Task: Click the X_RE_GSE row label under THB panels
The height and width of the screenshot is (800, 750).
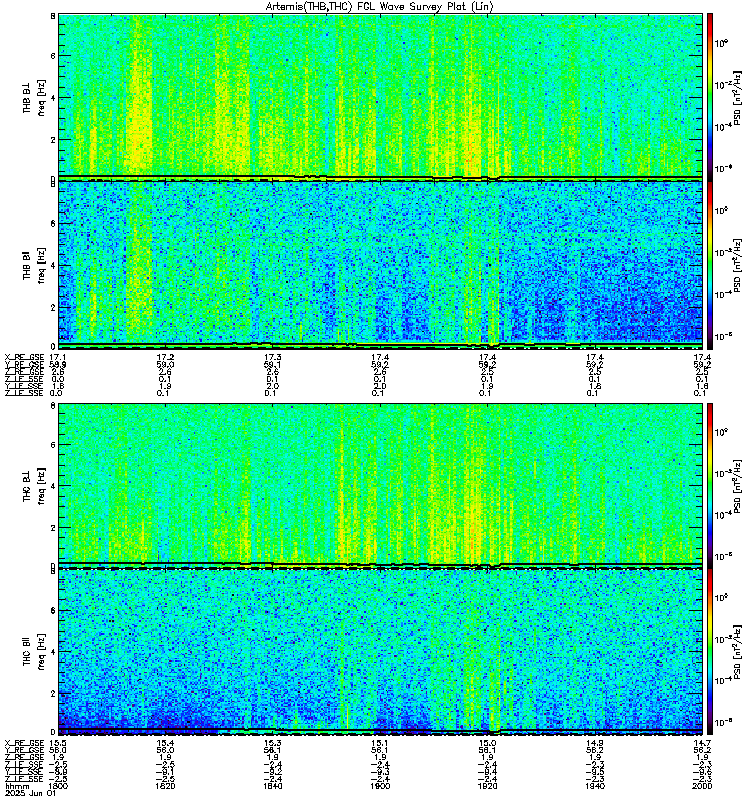Action: pos(24,357)
